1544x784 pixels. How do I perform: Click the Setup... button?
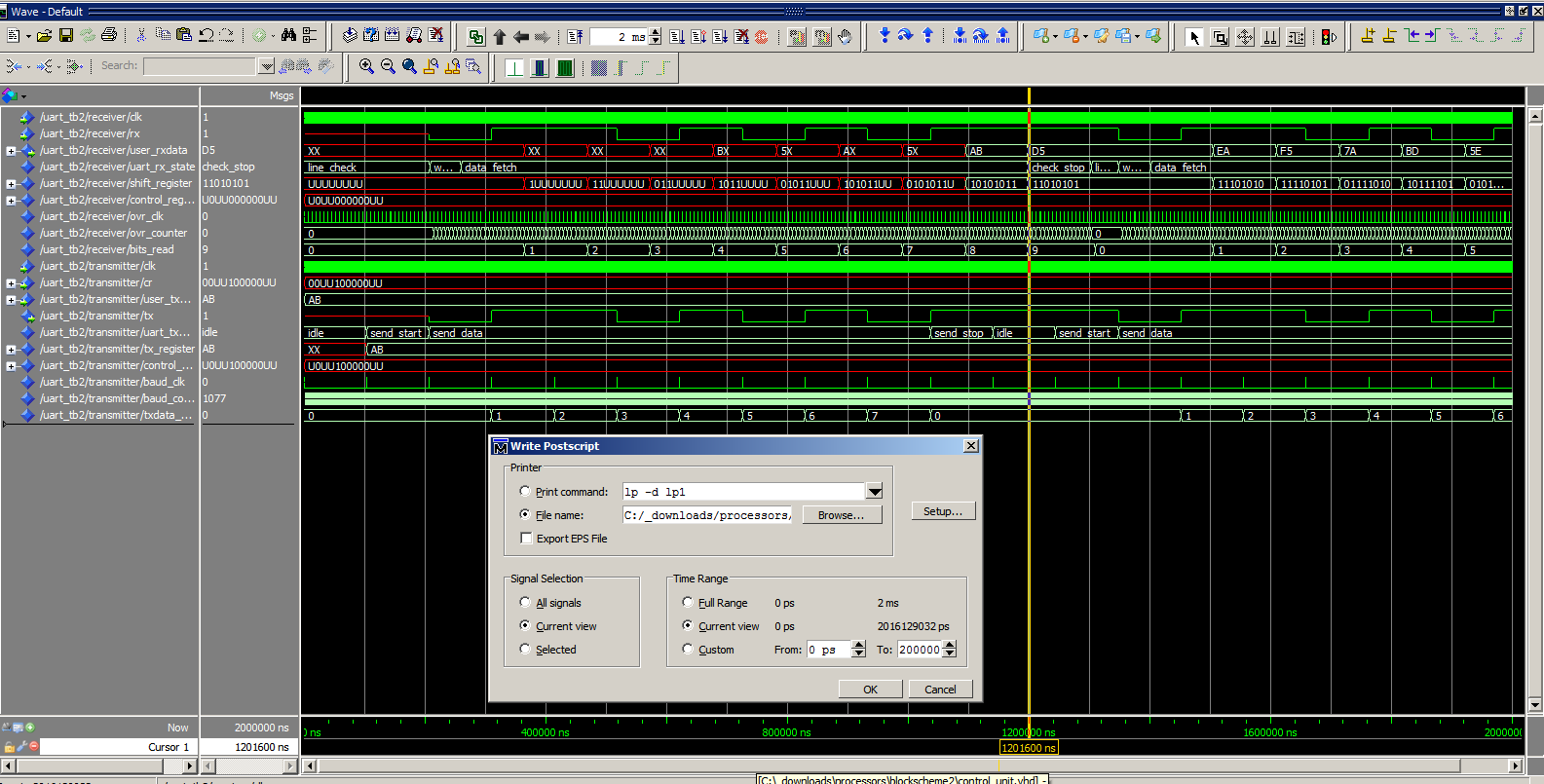[x=943, y=511]
